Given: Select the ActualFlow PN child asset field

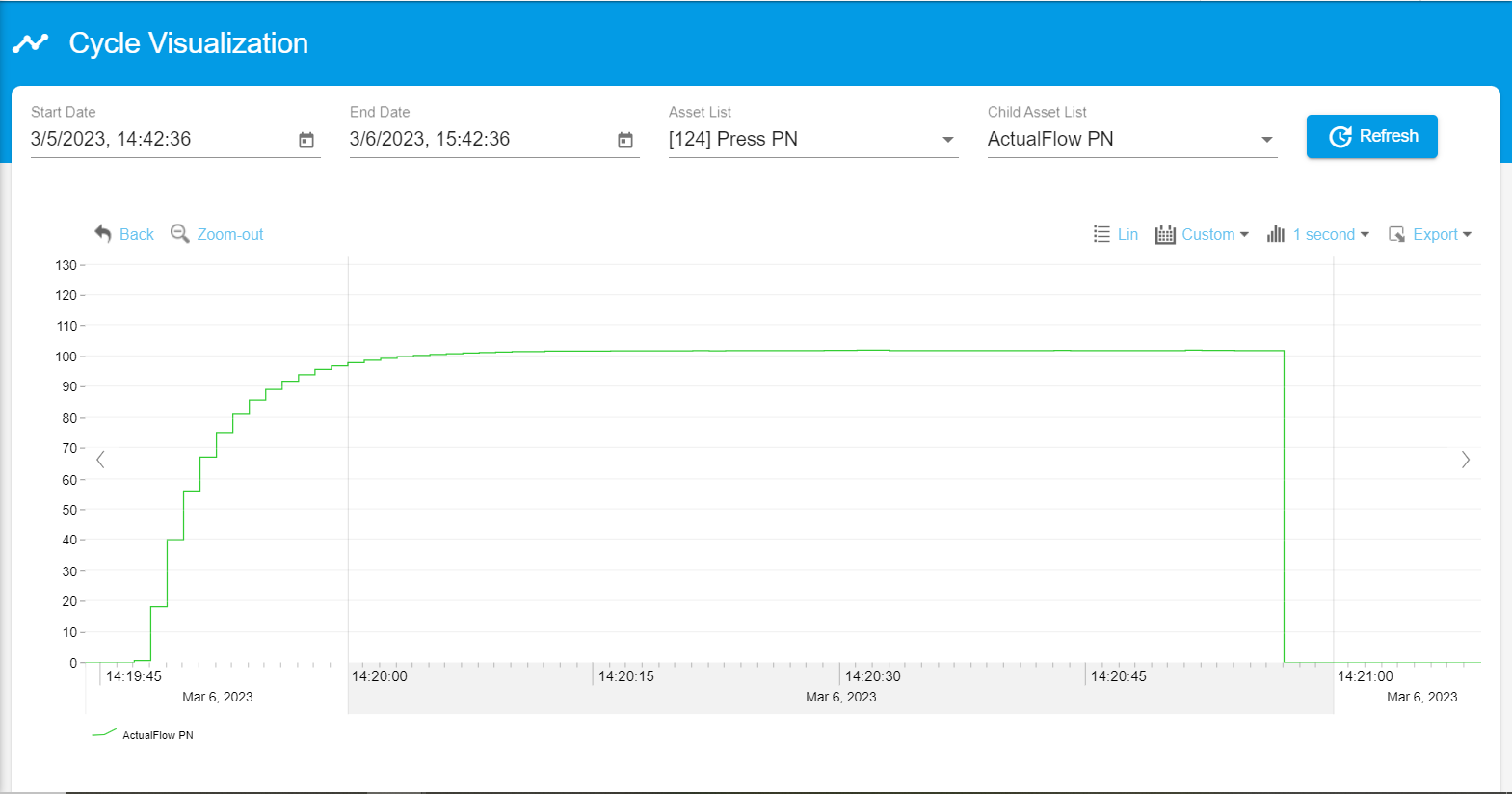Looking at the screenshot, I should [x=1132, y=139].
